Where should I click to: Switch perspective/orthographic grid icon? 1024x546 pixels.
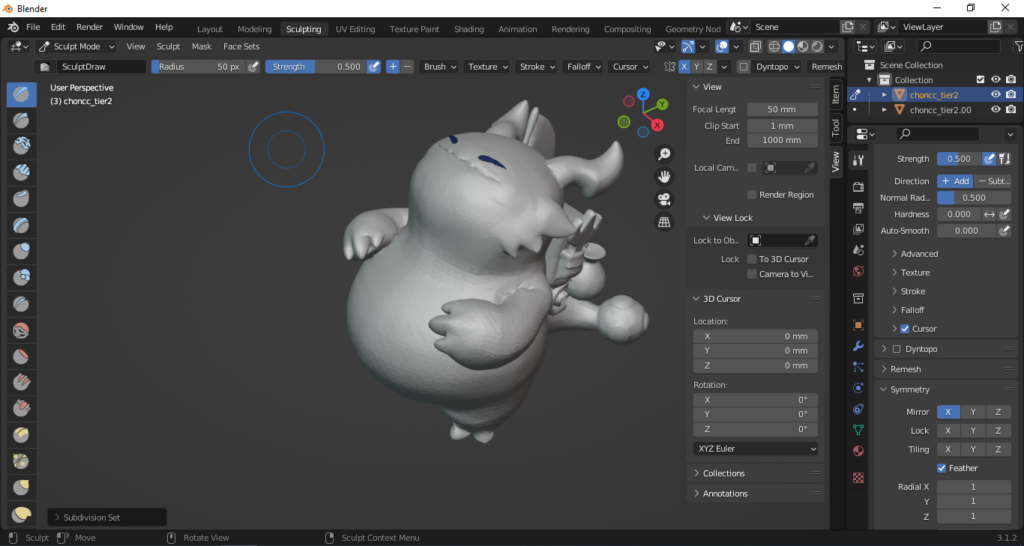[x=664, y=222]
